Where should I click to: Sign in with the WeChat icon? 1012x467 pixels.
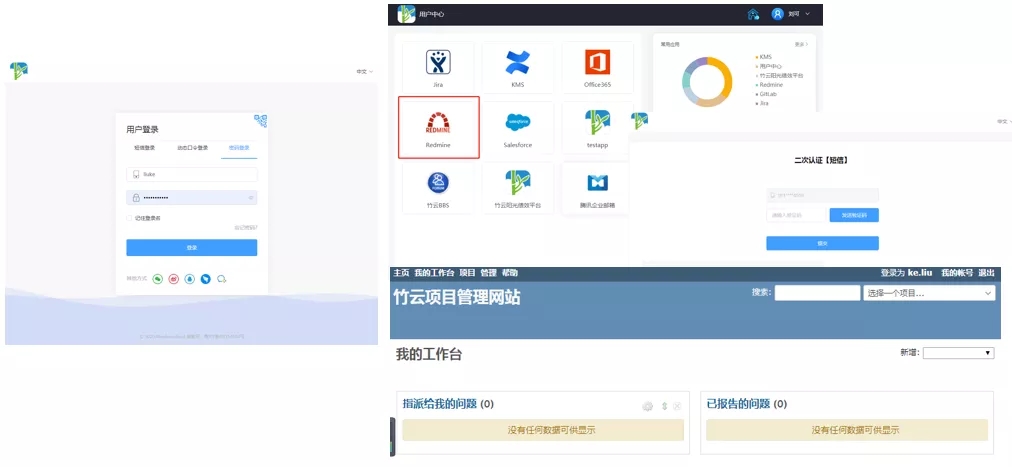157,279
